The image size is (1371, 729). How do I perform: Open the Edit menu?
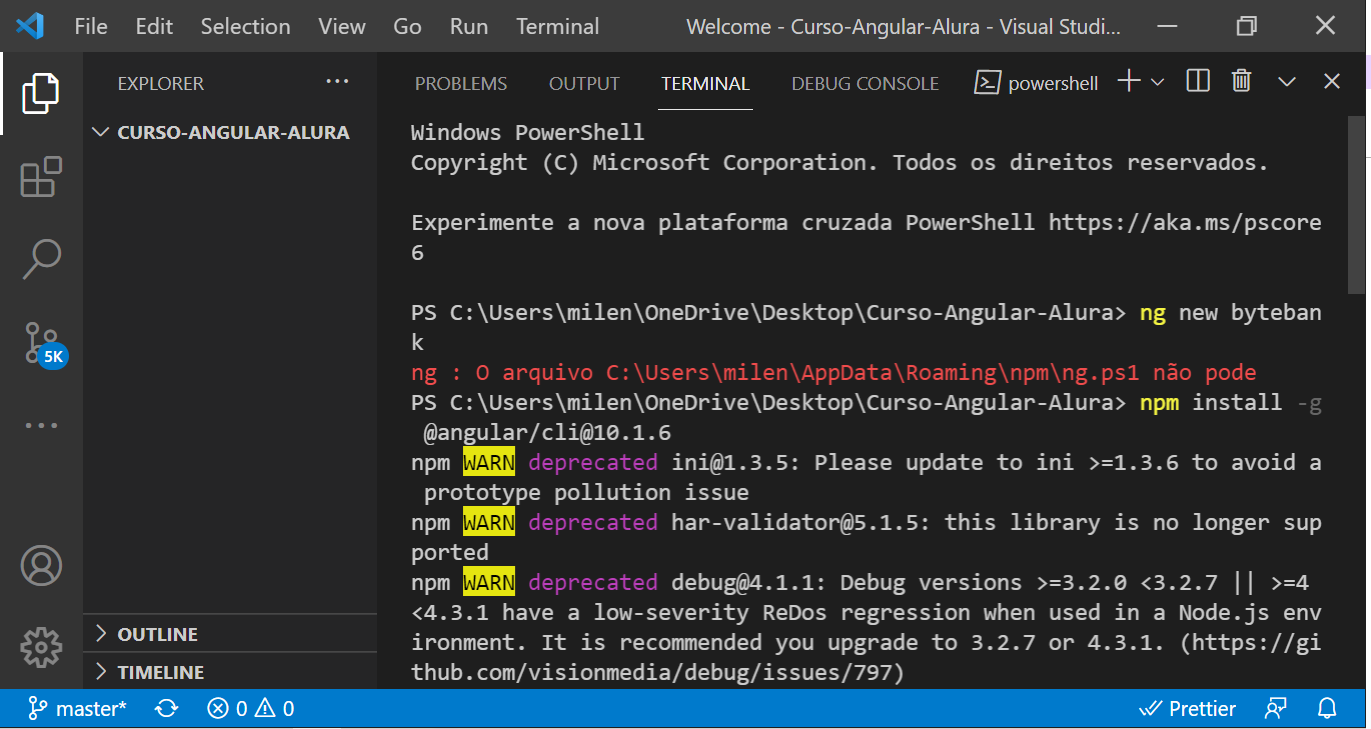154,27
